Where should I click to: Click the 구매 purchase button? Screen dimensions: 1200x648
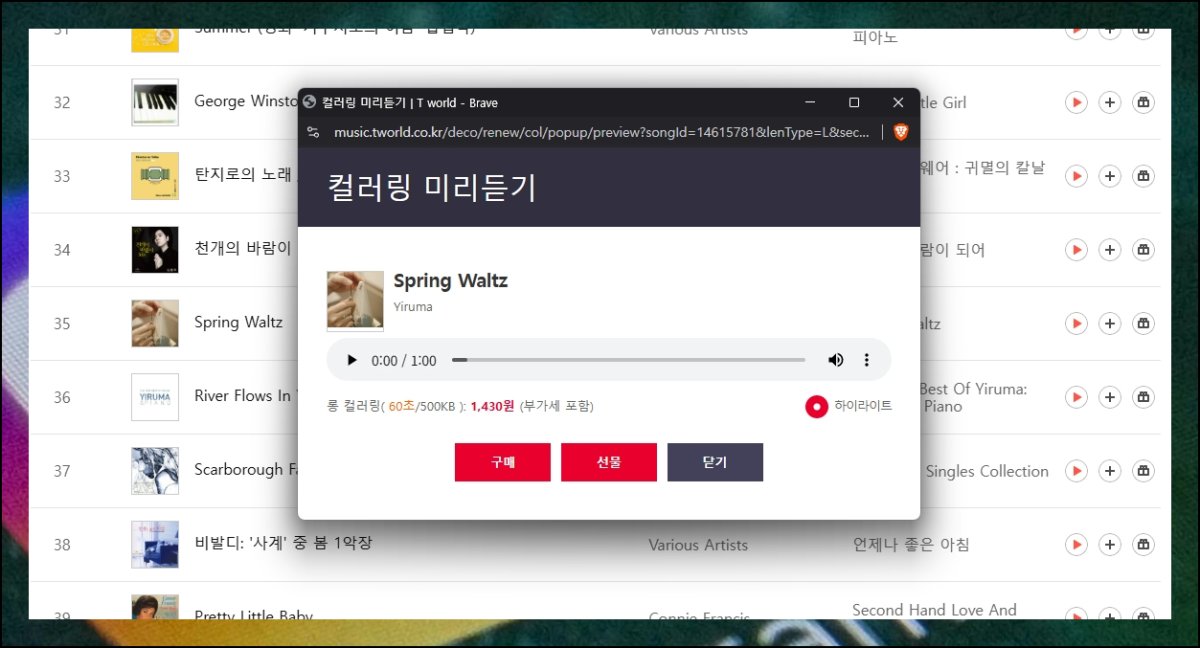click(x=502, y=462)
